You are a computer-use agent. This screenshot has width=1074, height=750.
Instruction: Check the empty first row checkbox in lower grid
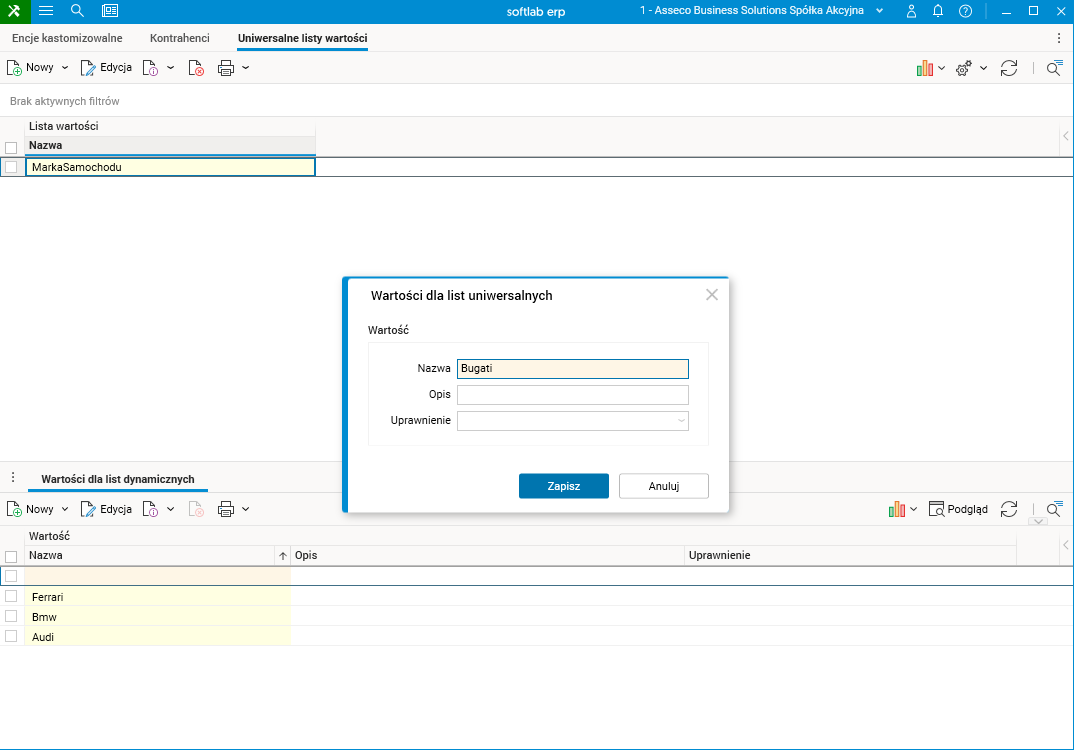click(x=11, y=576)
